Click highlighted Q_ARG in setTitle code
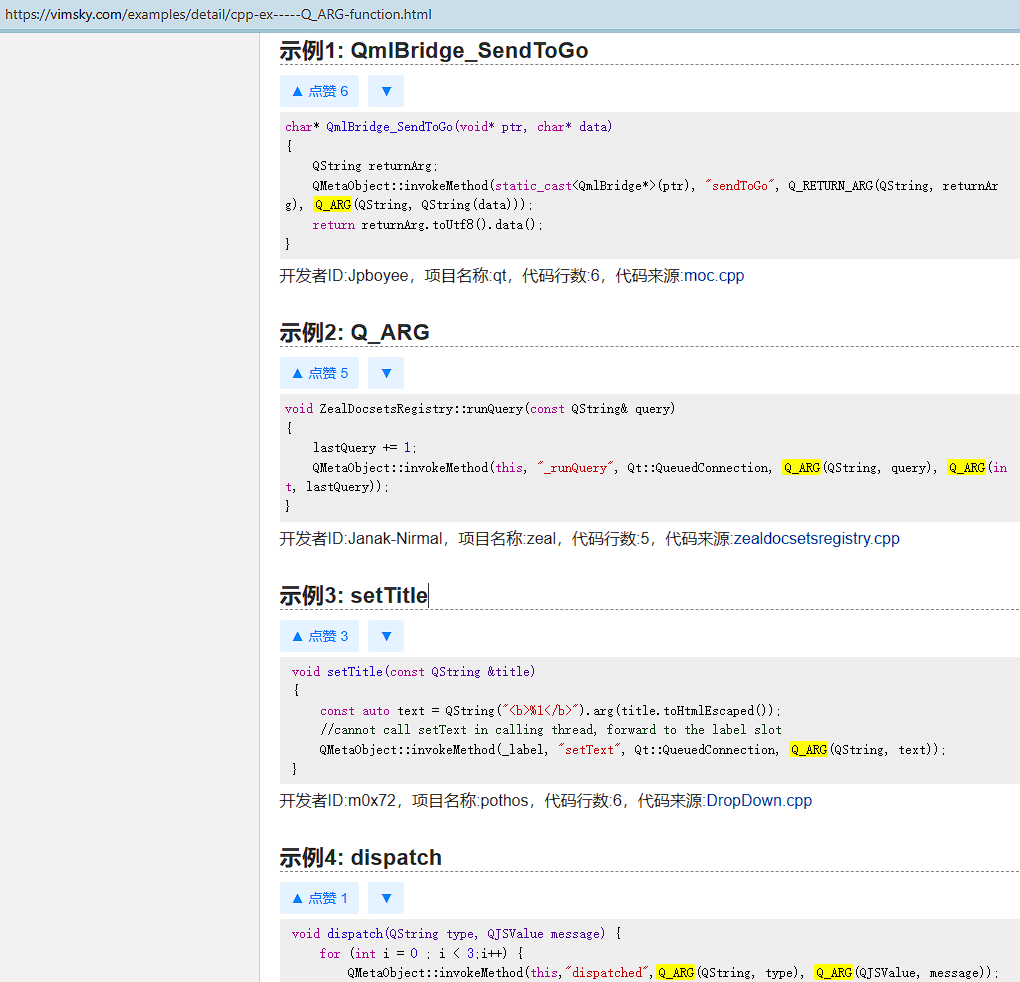The image size is (1020, 982). point(809,750)
